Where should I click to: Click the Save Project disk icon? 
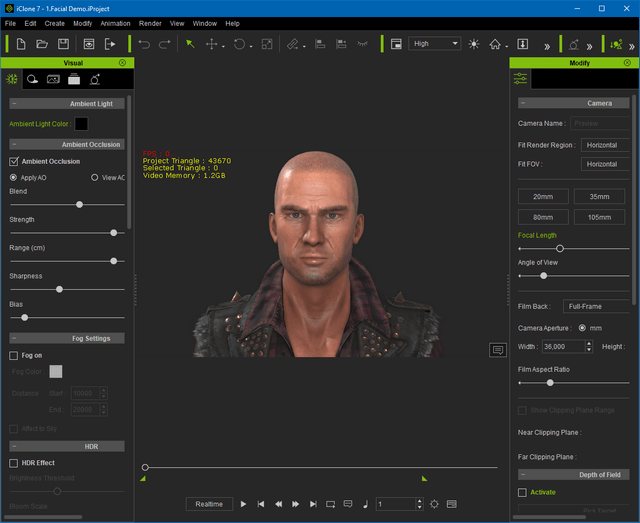tap(63, 44)
